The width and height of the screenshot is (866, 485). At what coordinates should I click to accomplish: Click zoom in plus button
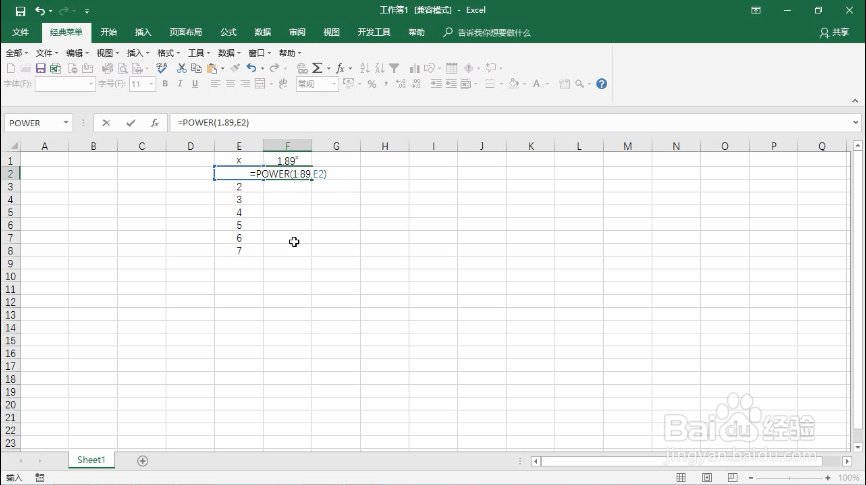point(827,478)
